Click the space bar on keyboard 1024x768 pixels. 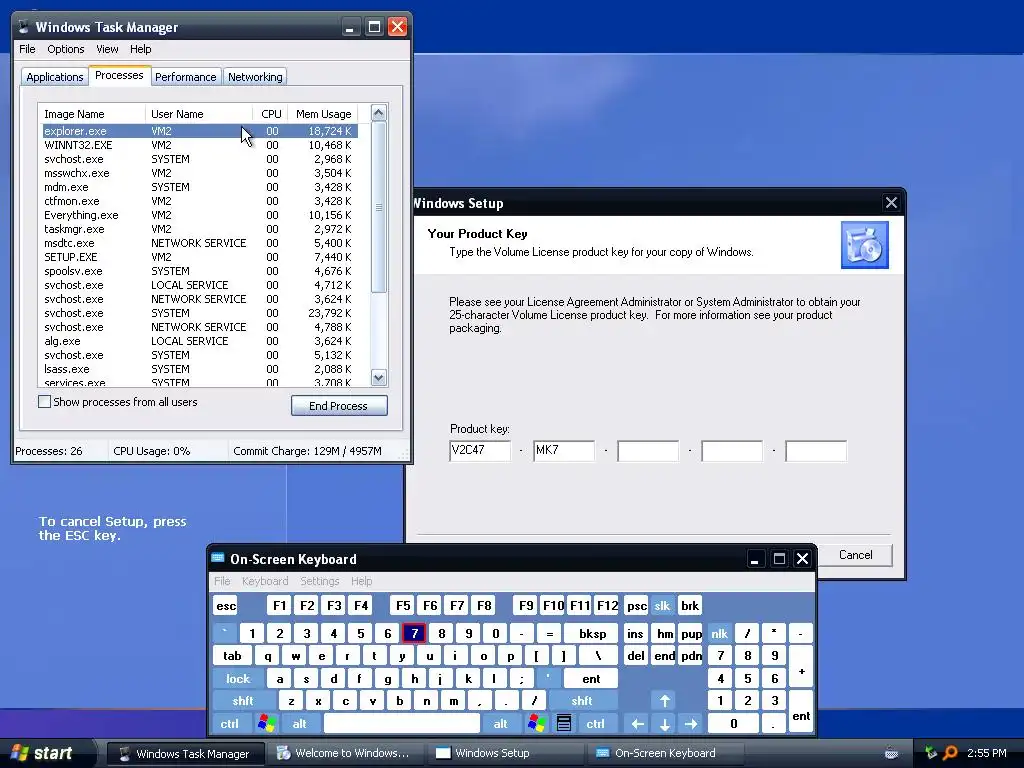[402, 723]
